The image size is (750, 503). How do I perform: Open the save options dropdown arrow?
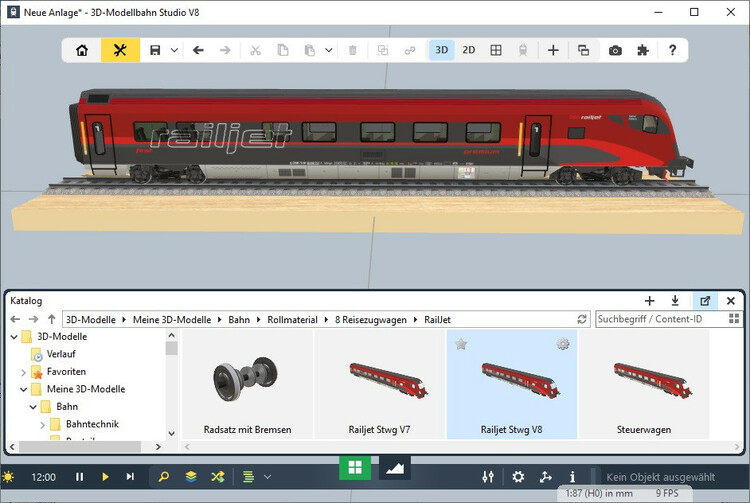point(174,50)
